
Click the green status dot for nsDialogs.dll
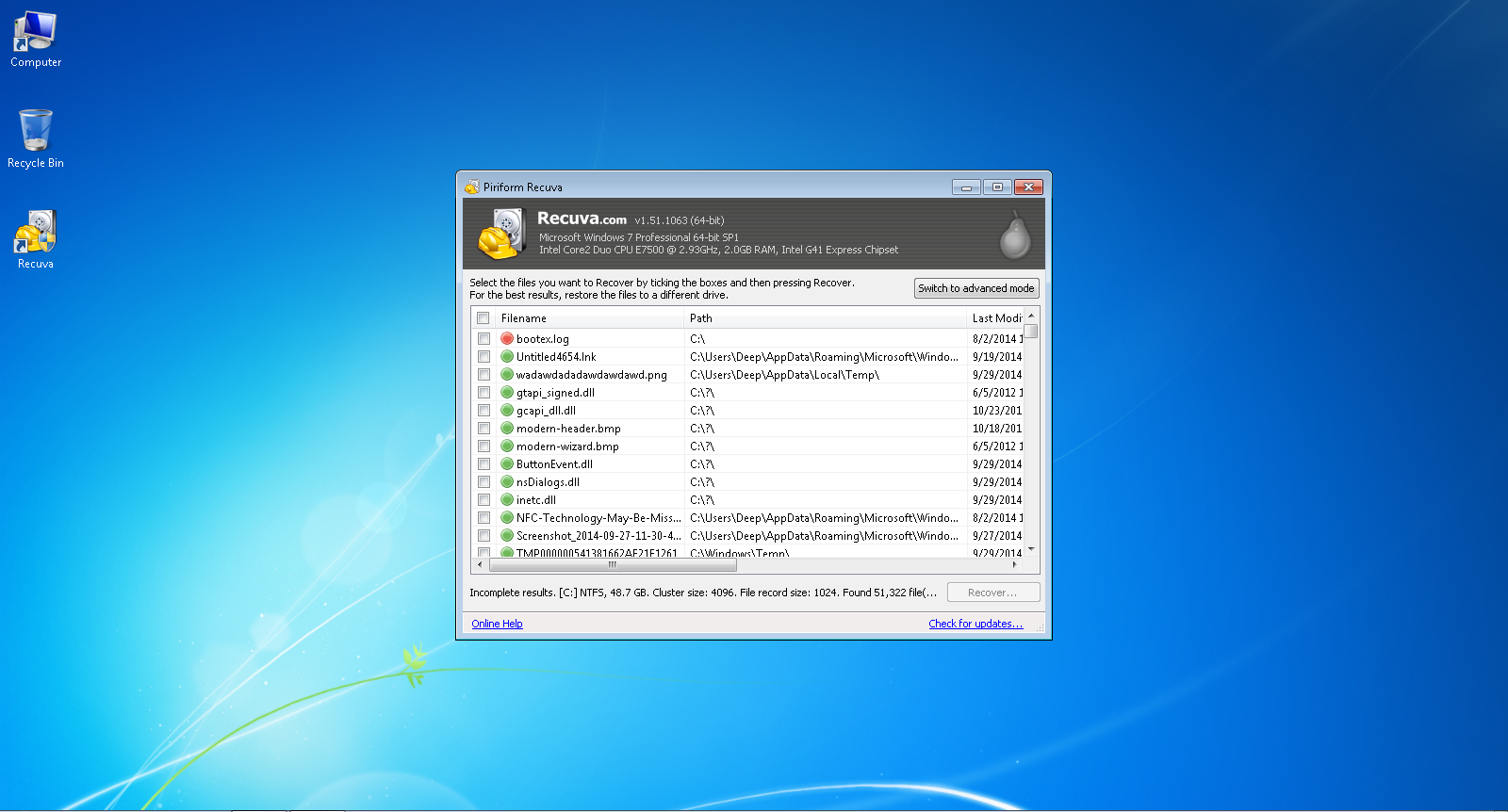pyautogui.click(x=507, y=481)
